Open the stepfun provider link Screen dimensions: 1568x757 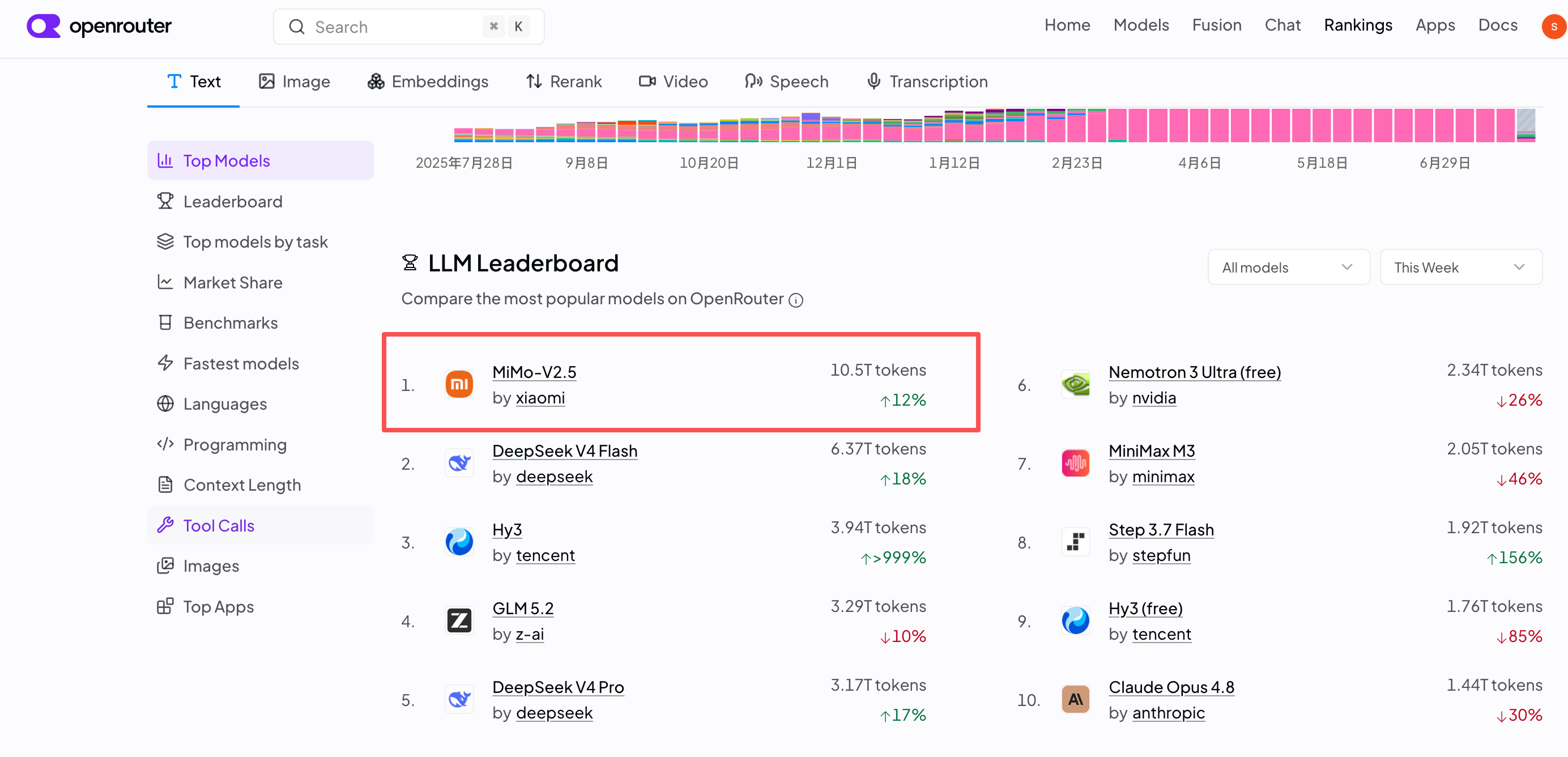point(1161,555)
